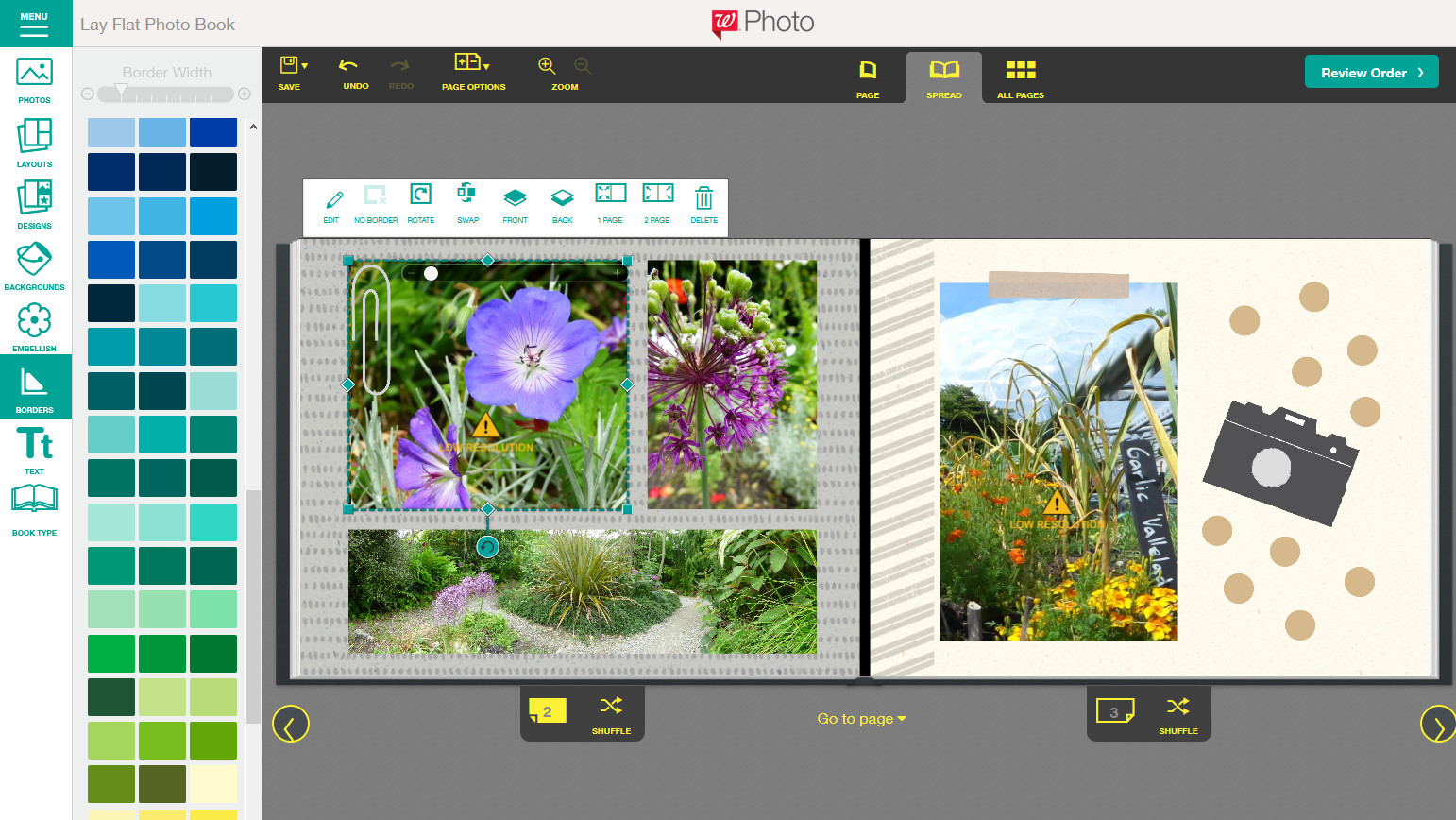Viewport: 1456px width, 820px height.
Task: Rotate the selected photo
Action: [x=421, y=205]
